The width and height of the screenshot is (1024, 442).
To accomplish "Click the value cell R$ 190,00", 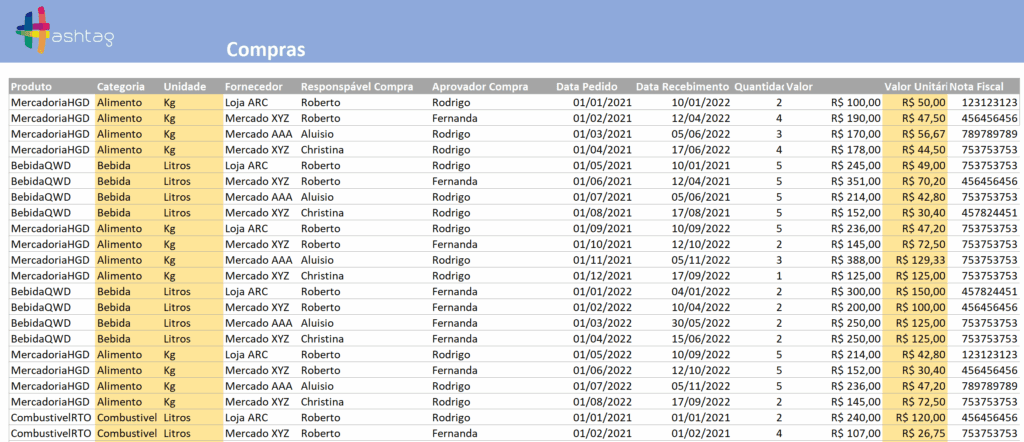I will [x=856, y=118].
